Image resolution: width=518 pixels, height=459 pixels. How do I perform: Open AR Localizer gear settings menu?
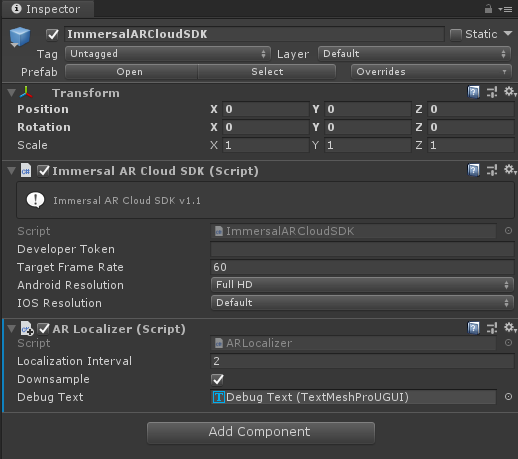point(510,328)
